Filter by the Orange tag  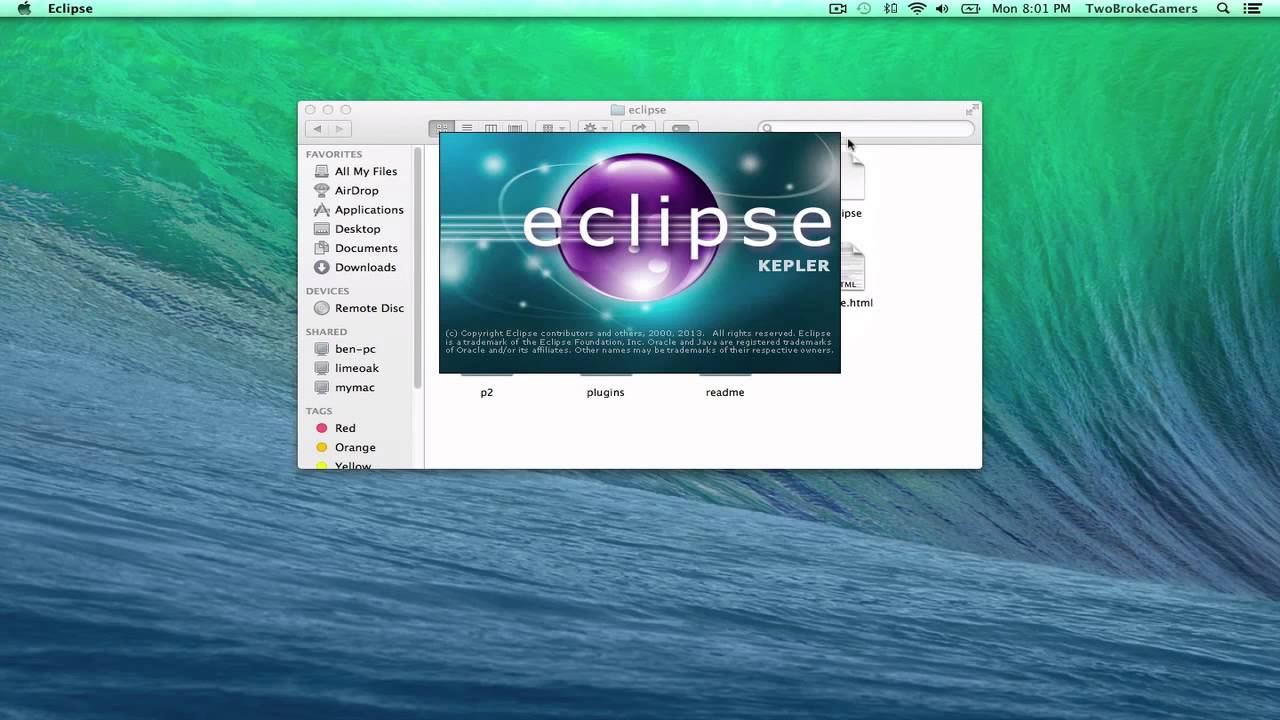(345, 447)
